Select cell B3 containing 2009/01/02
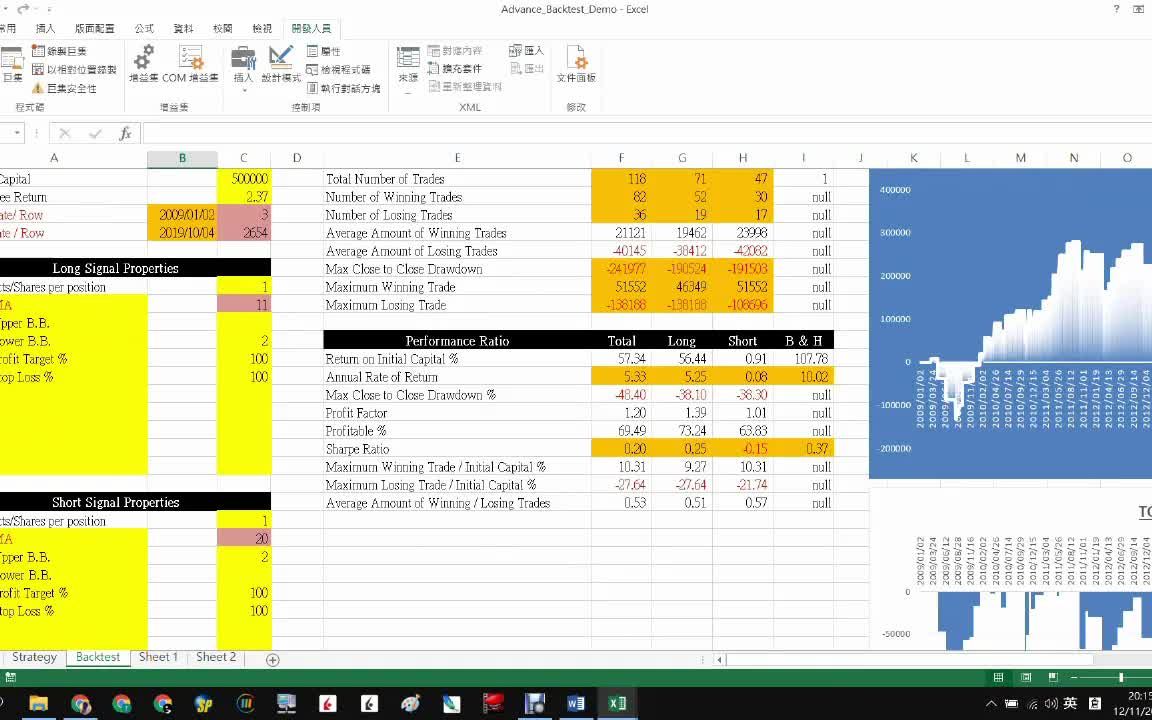This screenshot has width=1152, height=720. 183,215
